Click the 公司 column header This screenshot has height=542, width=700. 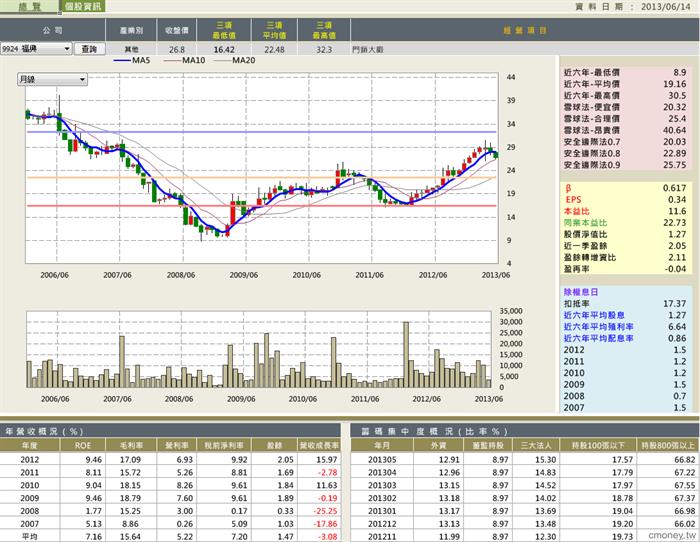[x=53, y=30]
